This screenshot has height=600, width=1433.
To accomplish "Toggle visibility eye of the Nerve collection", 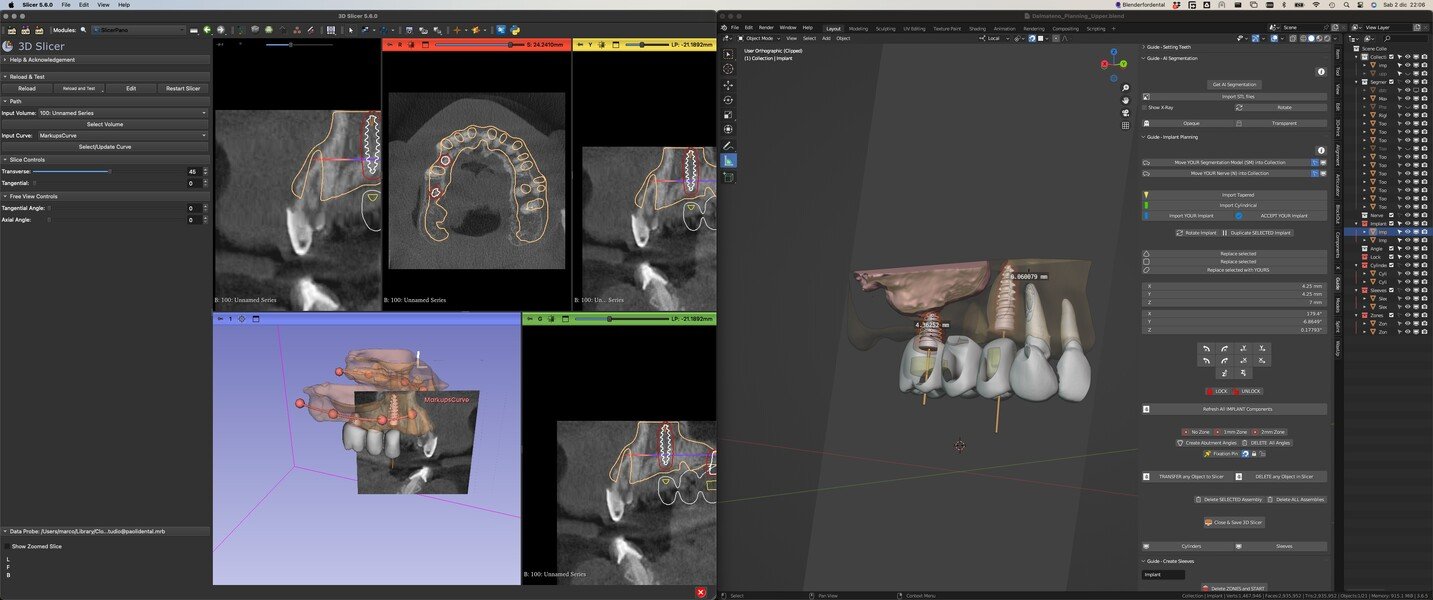I will pyautogui.click(x=1407, y=215).
